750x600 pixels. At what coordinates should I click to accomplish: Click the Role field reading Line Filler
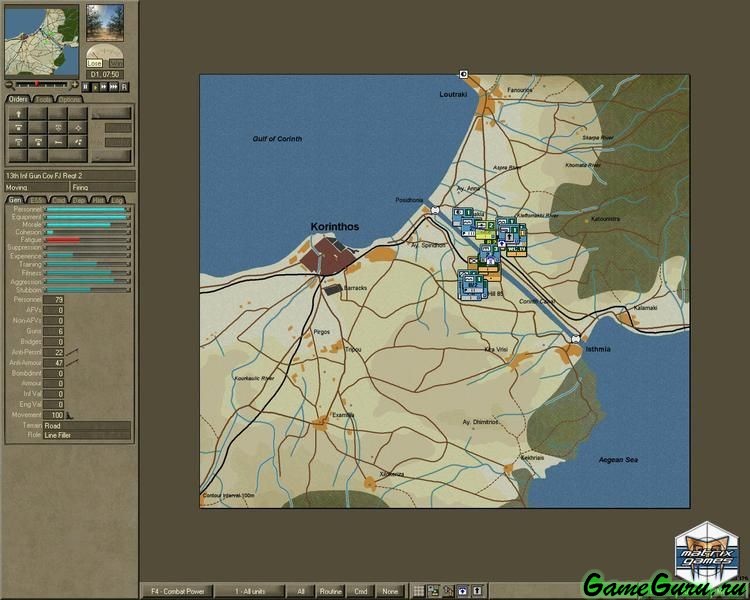[x=87, y=435]
